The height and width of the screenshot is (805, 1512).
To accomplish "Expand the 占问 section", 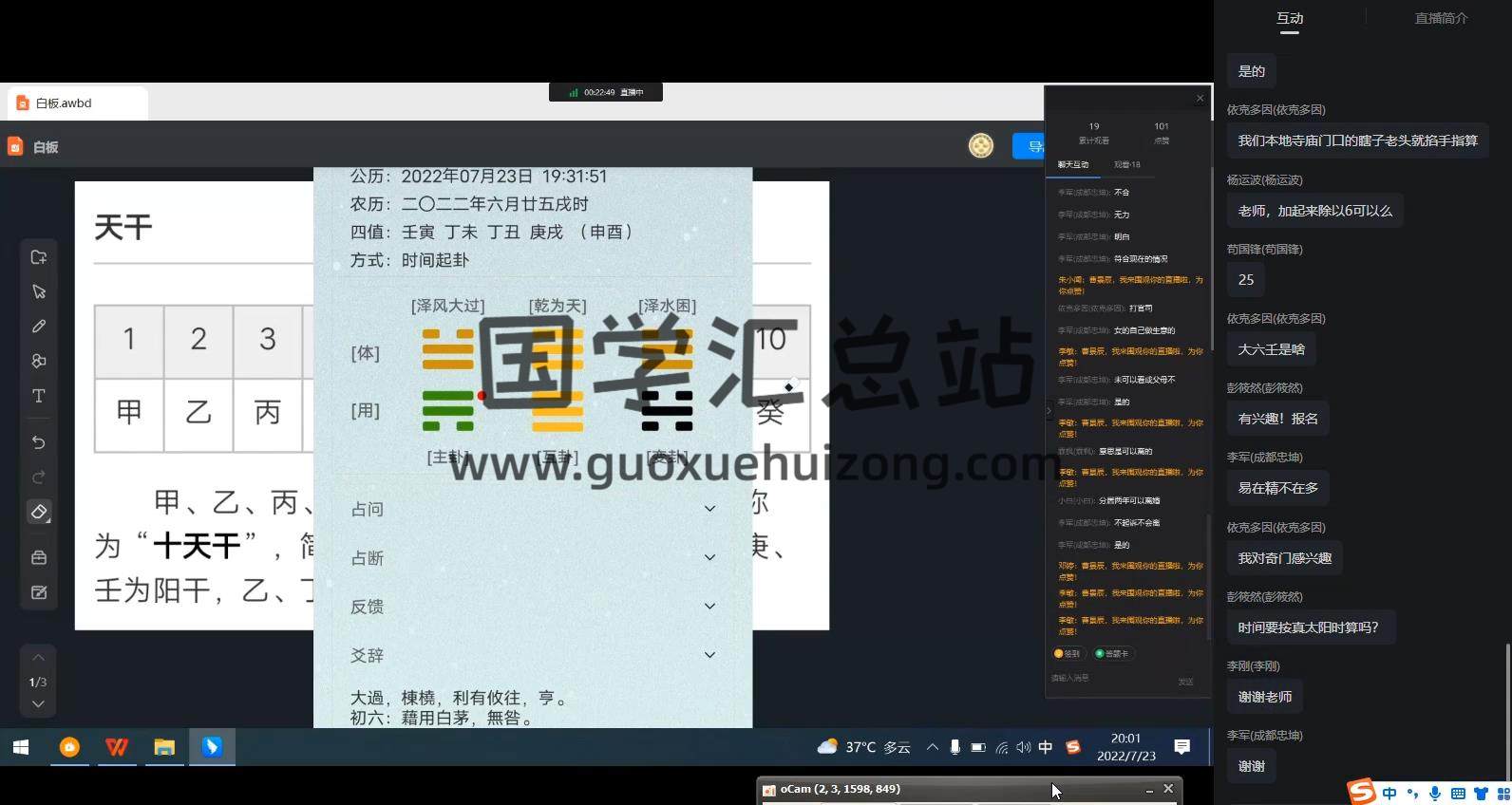I will click(x=709, y=509).
